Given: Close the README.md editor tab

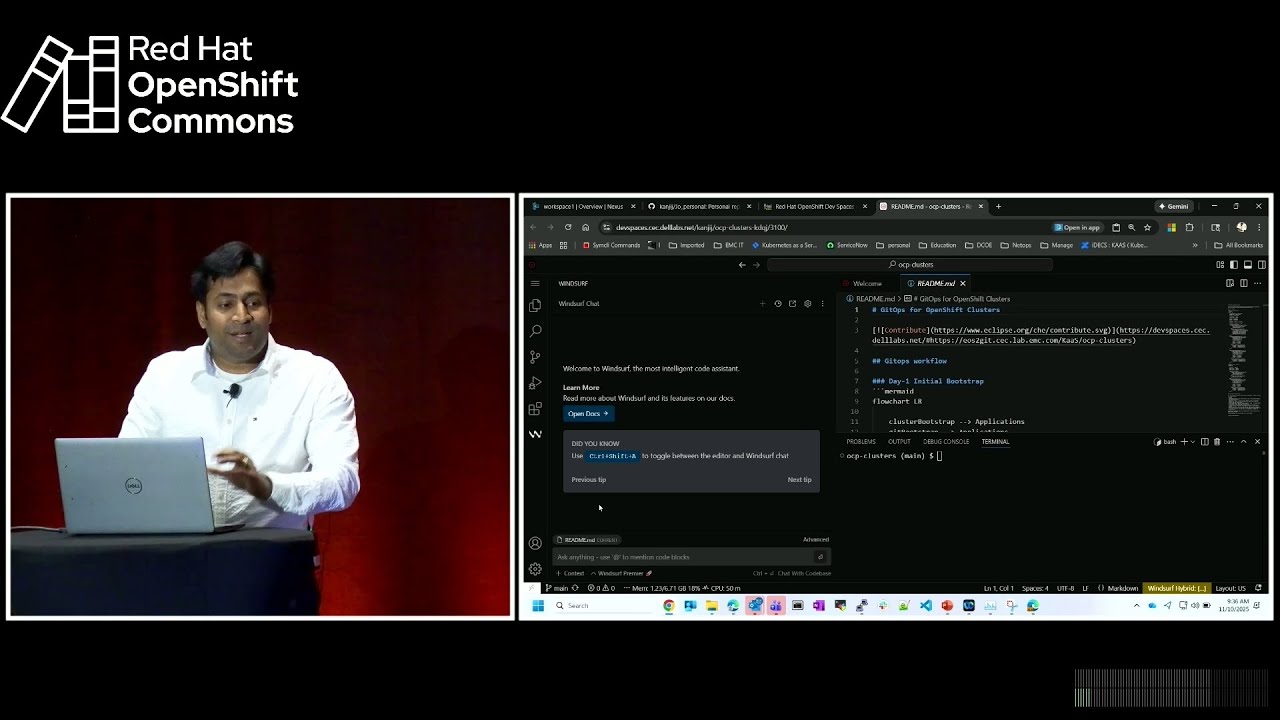Looking at the screenshot, I should (x=963, y=283).
